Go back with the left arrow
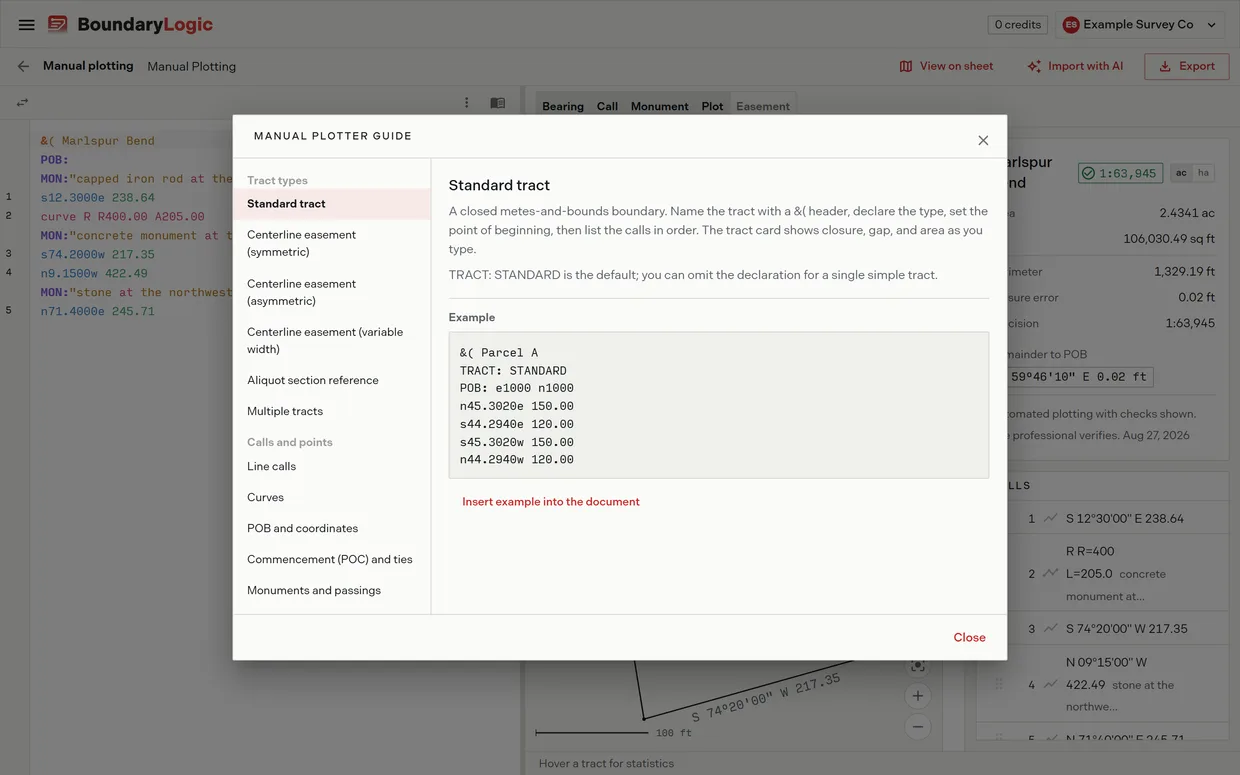The image size is (1240, 775). pyautogui.click(x=23, y=66)
